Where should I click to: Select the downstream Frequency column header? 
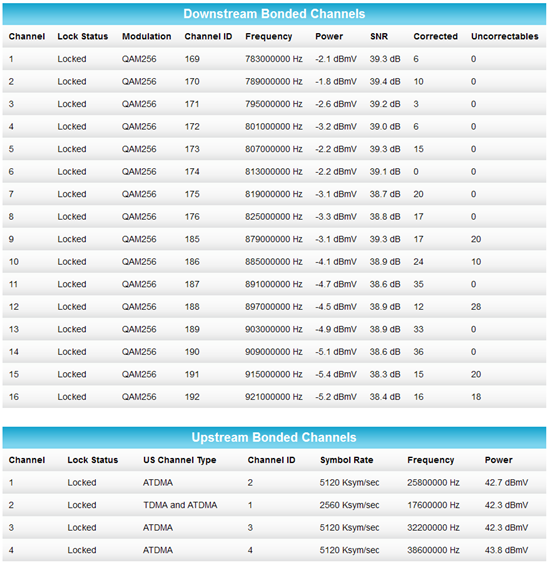tap(269, 36)
